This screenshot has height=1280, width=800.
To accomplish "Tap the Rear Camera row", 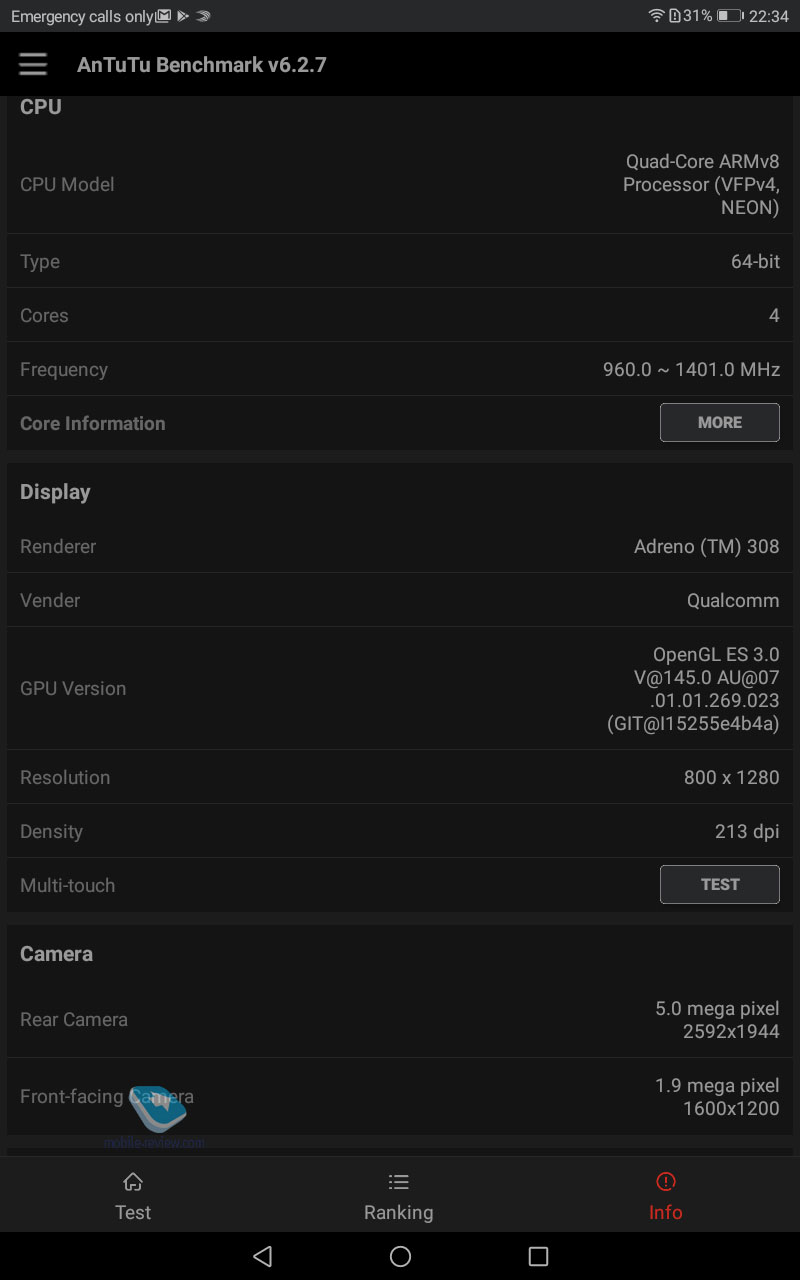I will tap(400, 1020).
